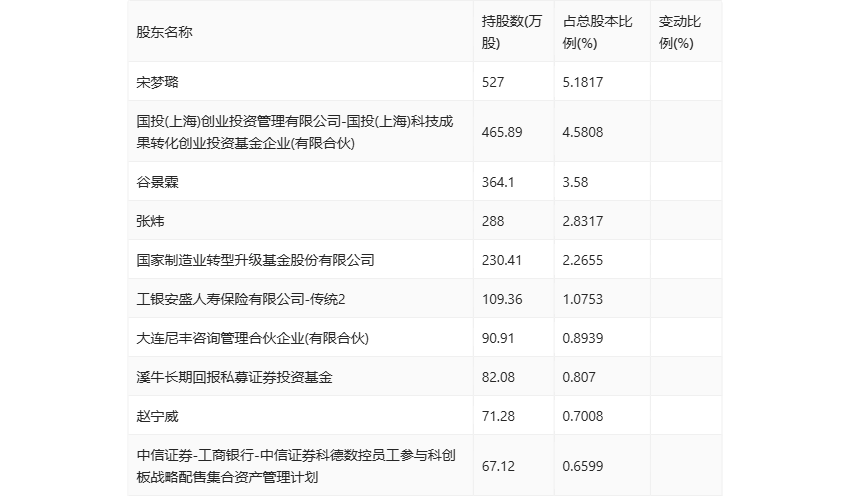Select shareholding value 82.08

498,377
